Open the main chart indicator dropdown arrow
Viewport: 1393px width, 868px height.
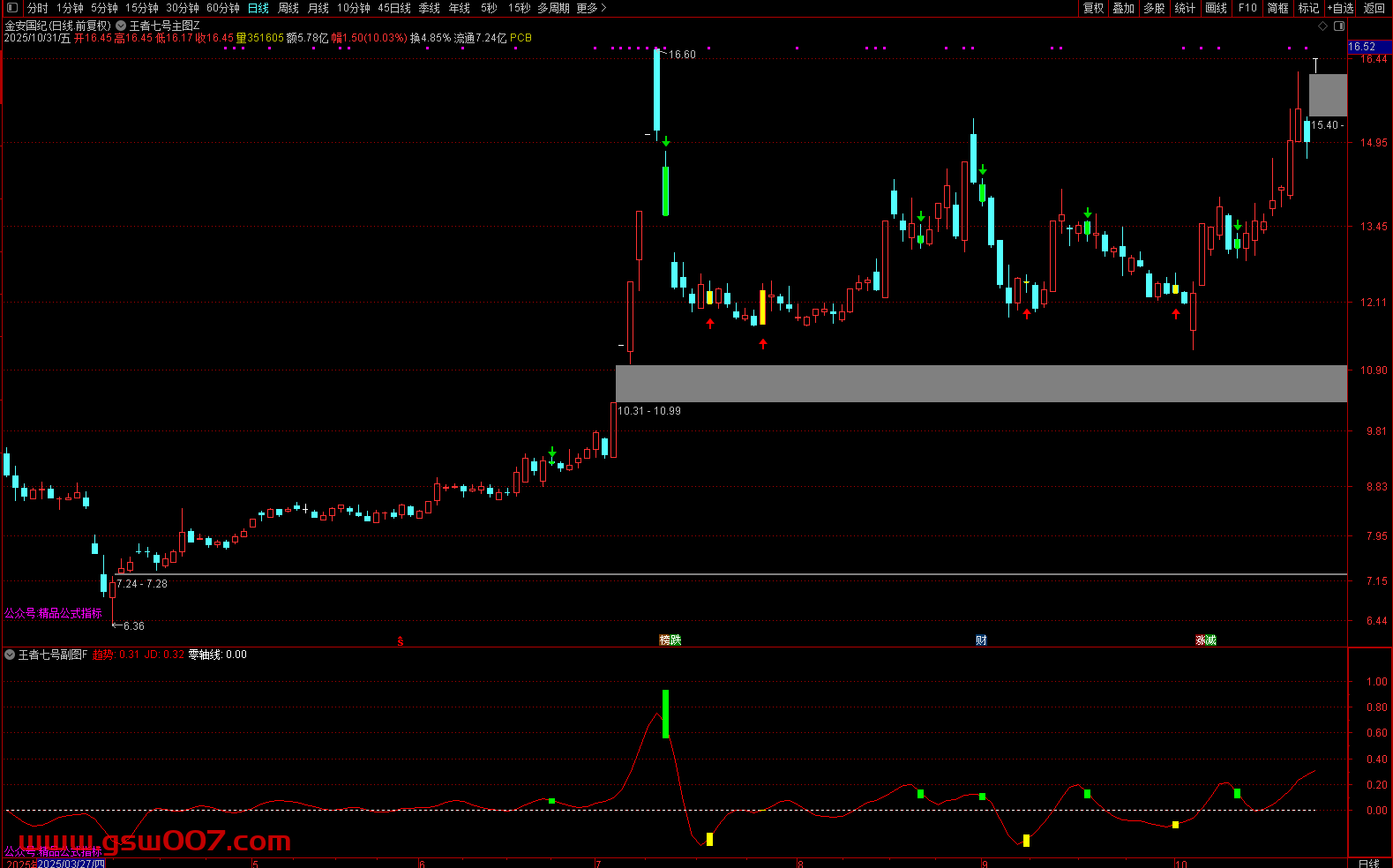coord(121,26)
